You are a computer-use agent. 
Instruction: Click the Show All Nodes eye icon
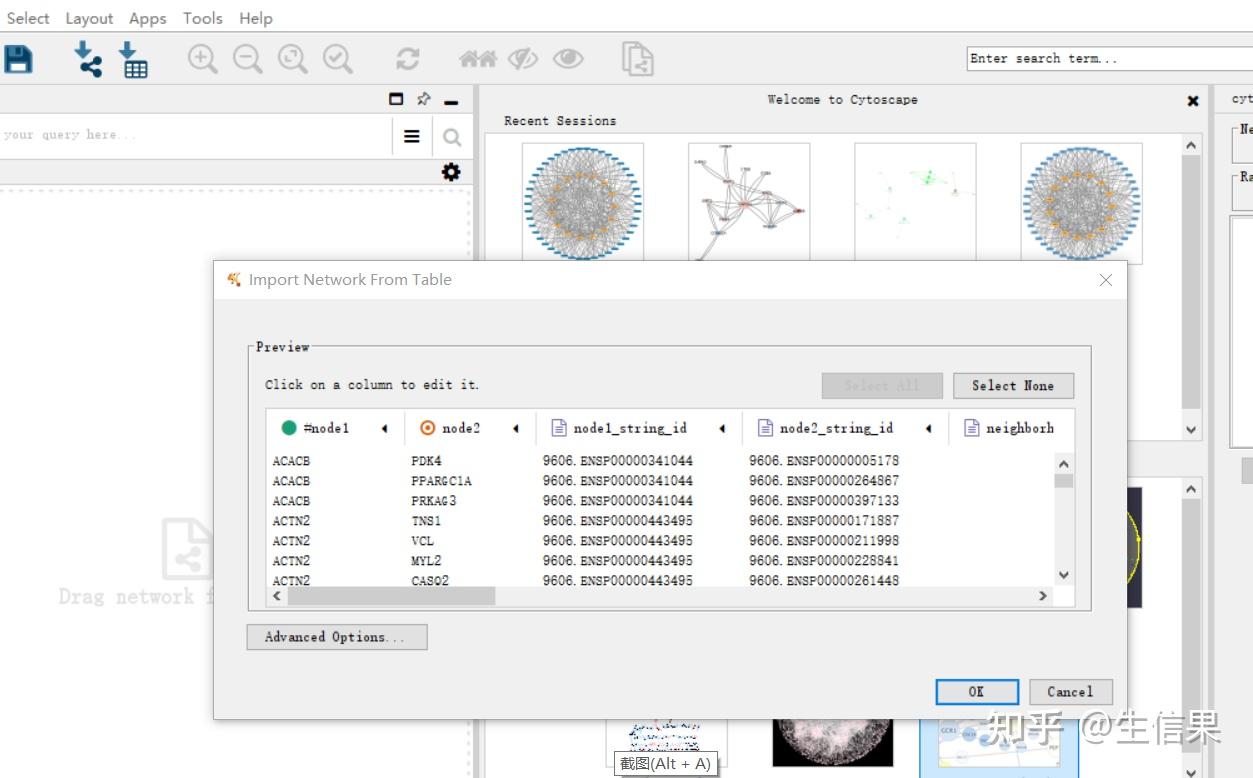[x=568, y=58]
